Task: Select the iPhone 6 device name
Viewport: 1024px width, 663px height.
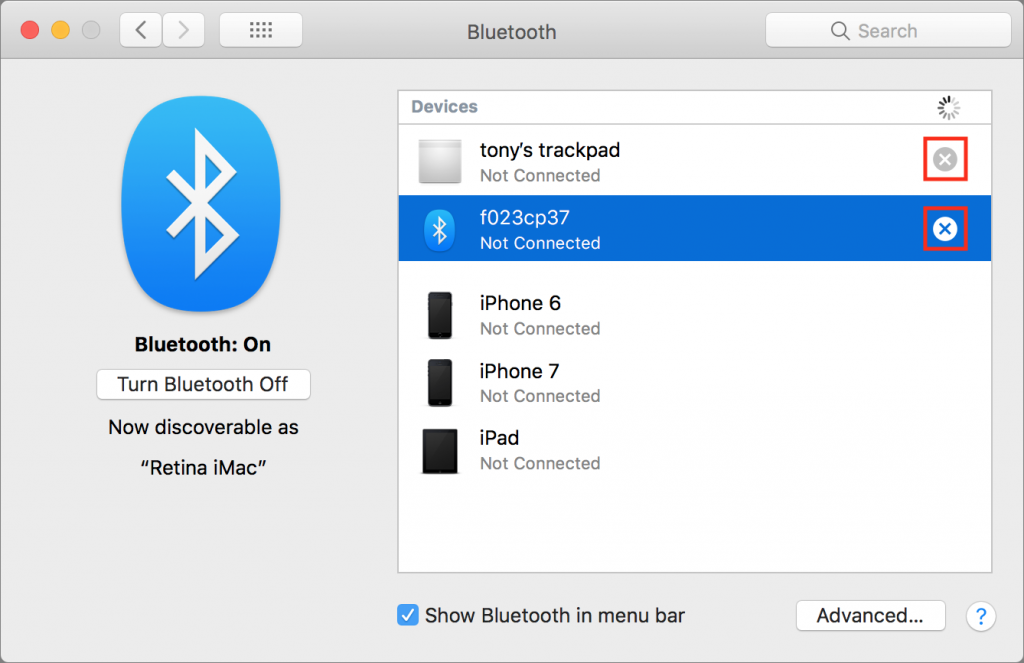Action: [x=520, y=303]
